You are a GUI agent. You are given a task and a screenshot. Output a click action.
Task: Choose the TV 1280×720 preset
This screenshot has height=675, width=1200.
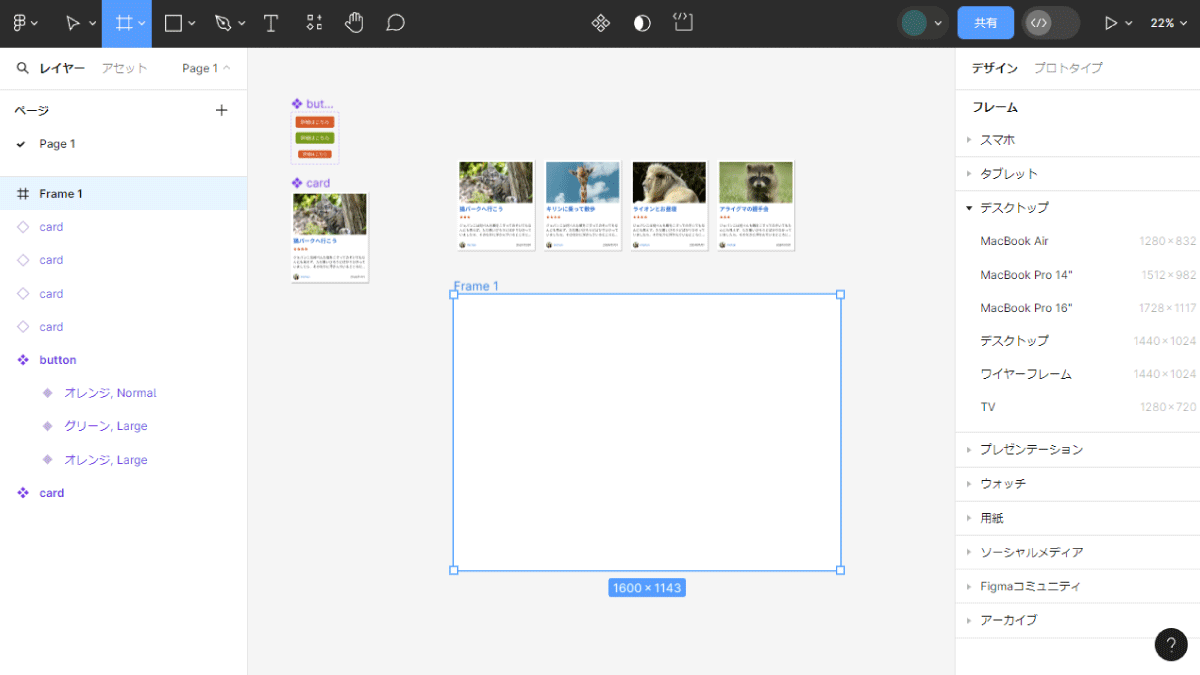tap(1078, 407)
